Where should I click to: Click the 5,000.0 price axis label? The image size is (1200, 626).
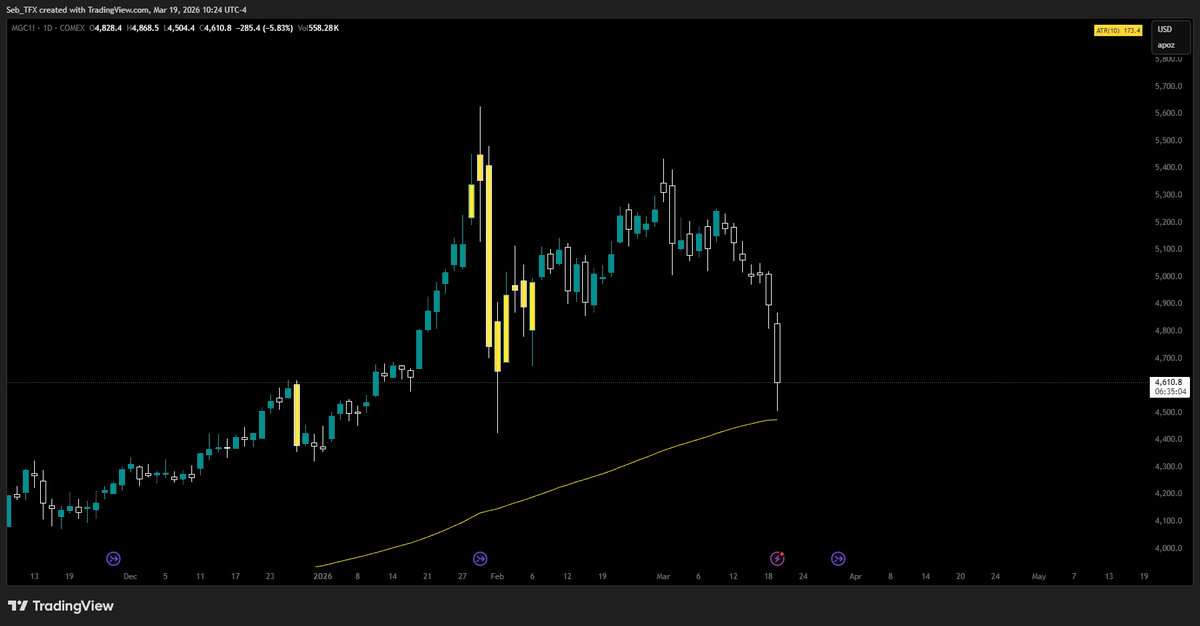tap(1170, 276)
